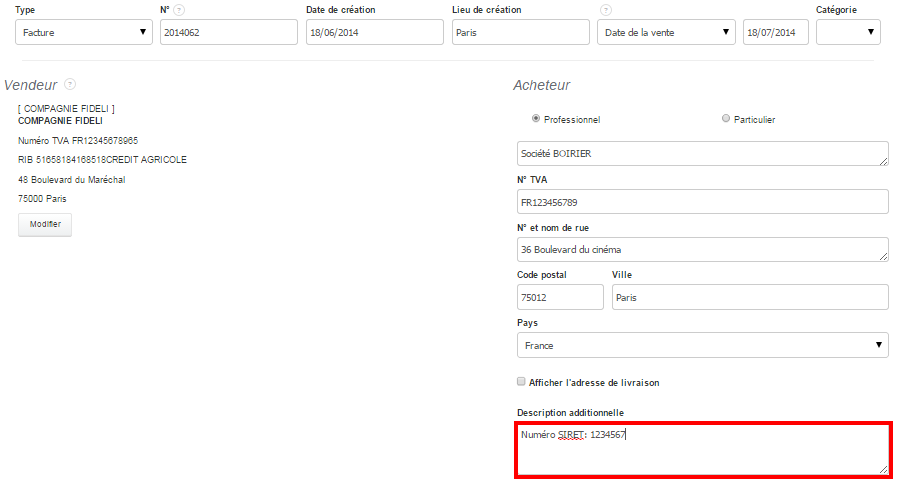
Task: Focus the sale date field 18/07/2014
Action: pos(775,32)
